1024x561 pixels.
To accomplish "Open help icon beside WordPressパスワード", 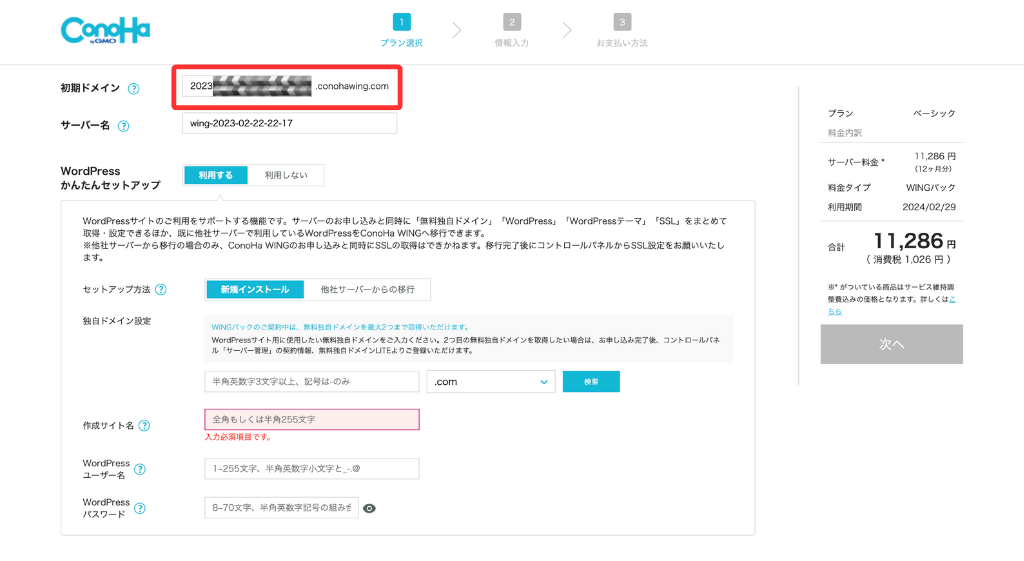I will 140,508.
